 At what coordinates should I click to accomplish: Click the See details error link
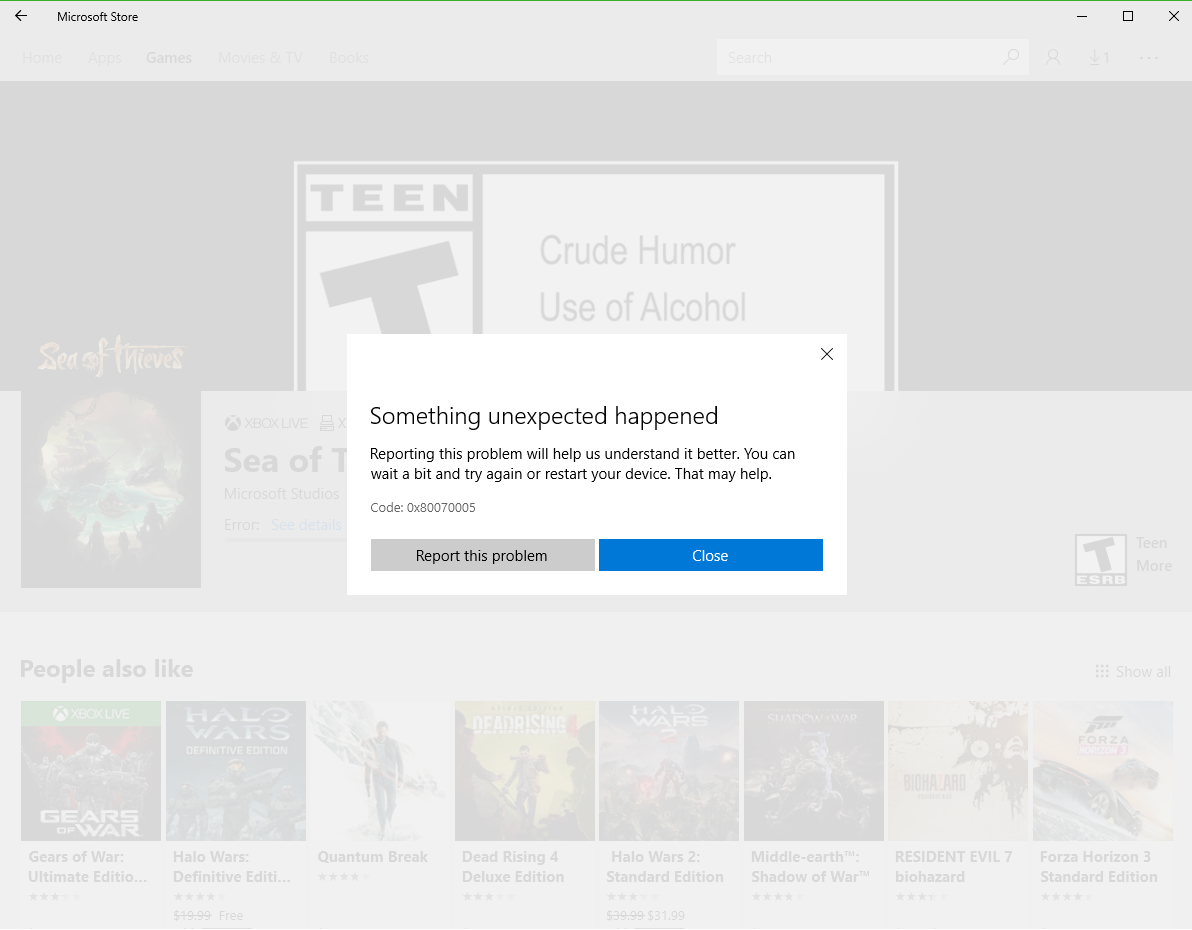pos(306,525)
